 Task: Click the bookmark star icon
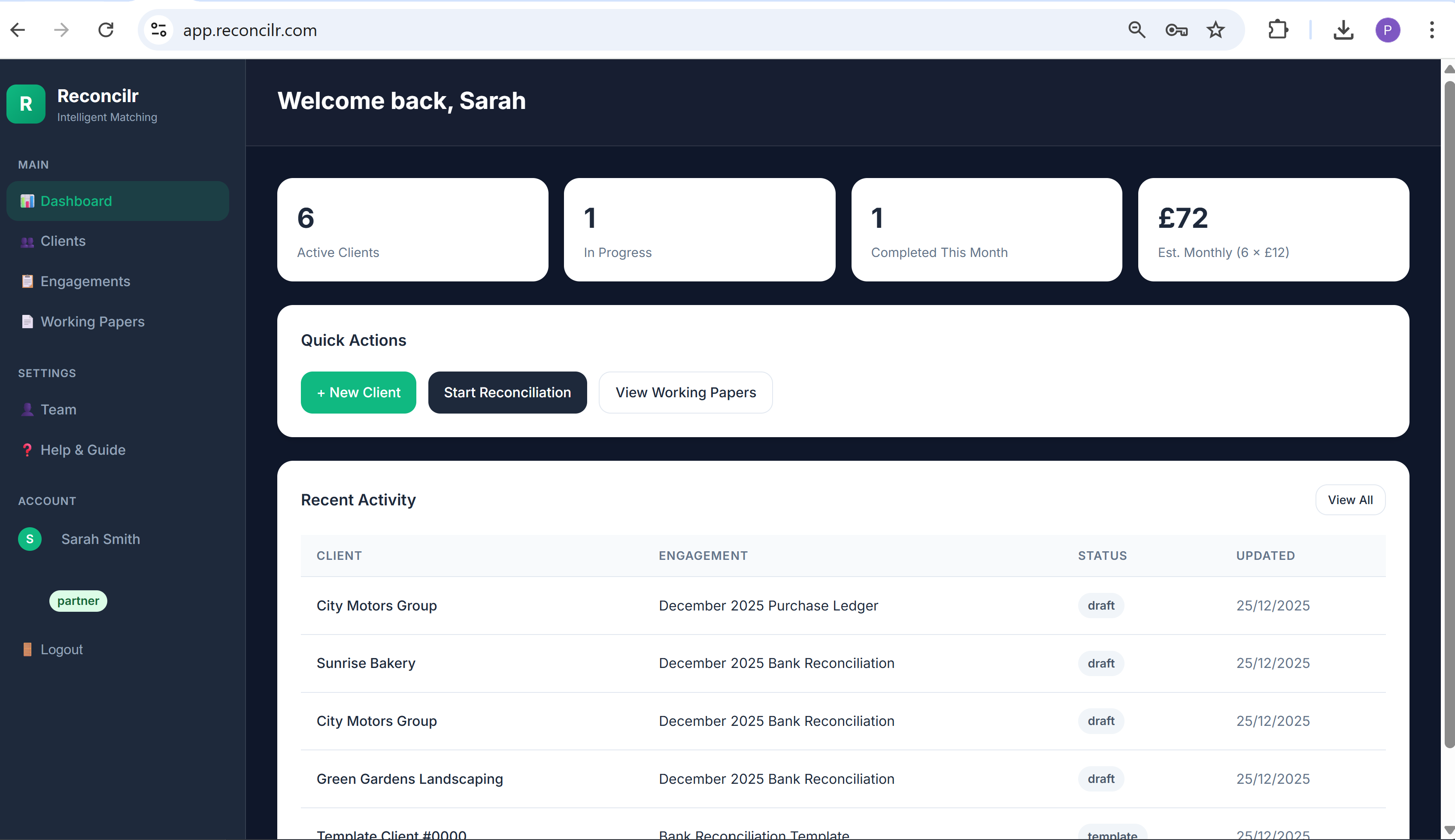pyautogui.click(x=1216, y=30)
